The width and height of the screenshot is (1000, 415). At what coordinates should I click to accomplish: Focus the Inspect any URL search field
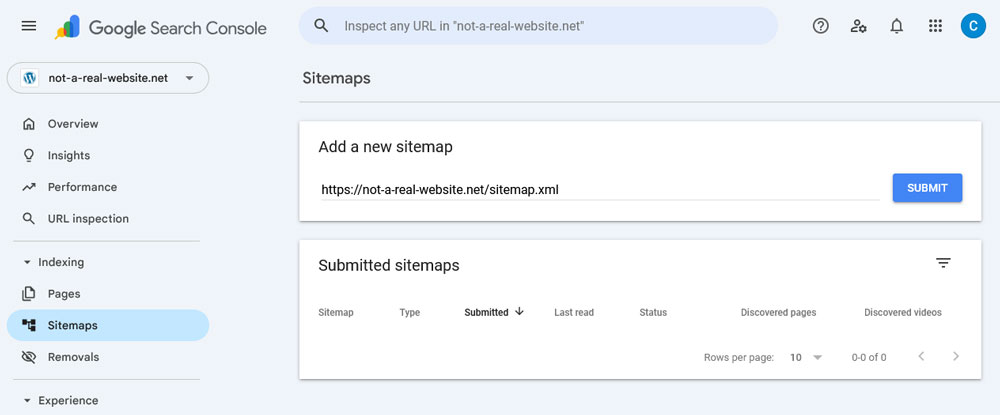click(538, 26)
